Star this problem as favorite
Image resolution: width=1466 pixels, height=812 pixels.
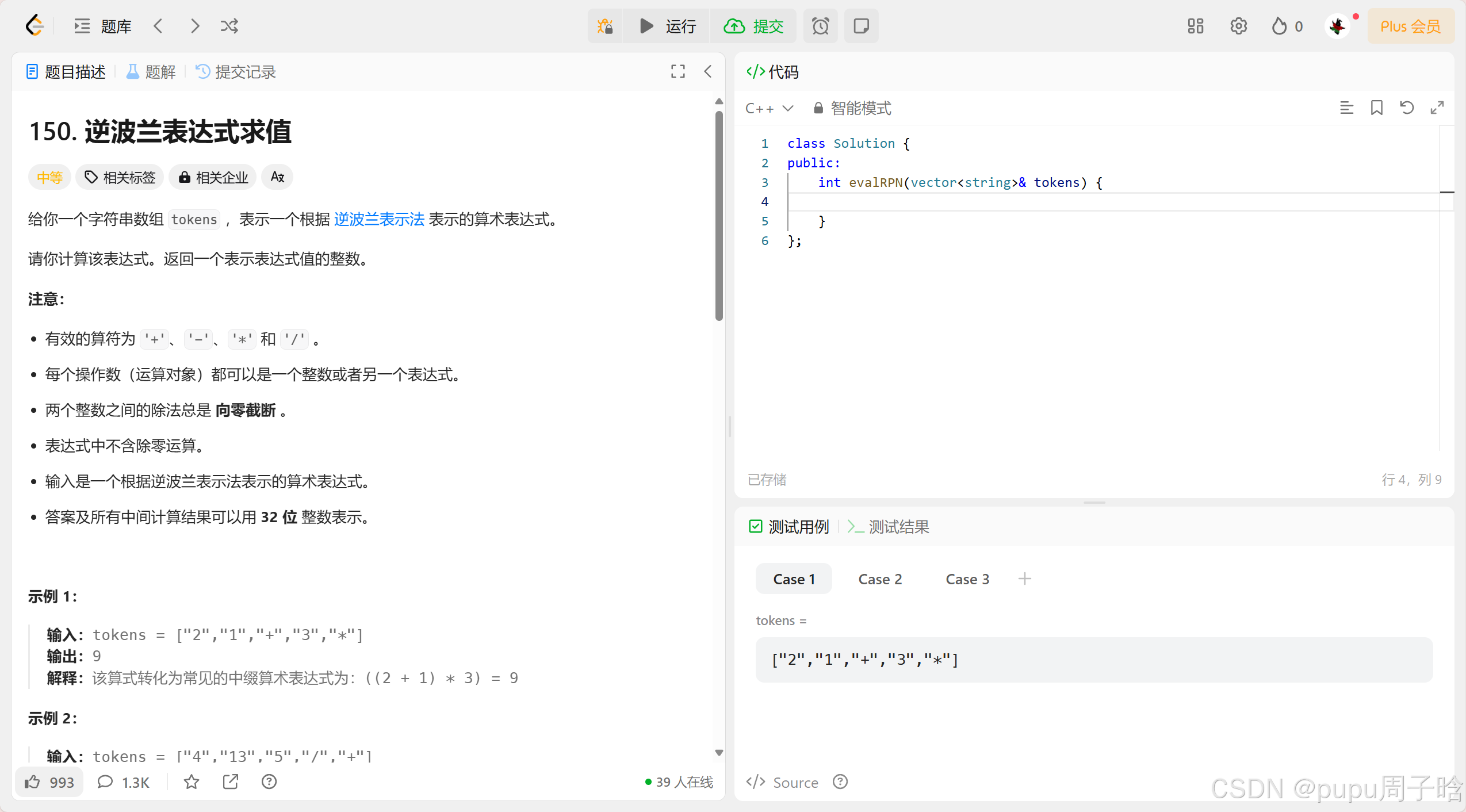(x=192, y=782)
